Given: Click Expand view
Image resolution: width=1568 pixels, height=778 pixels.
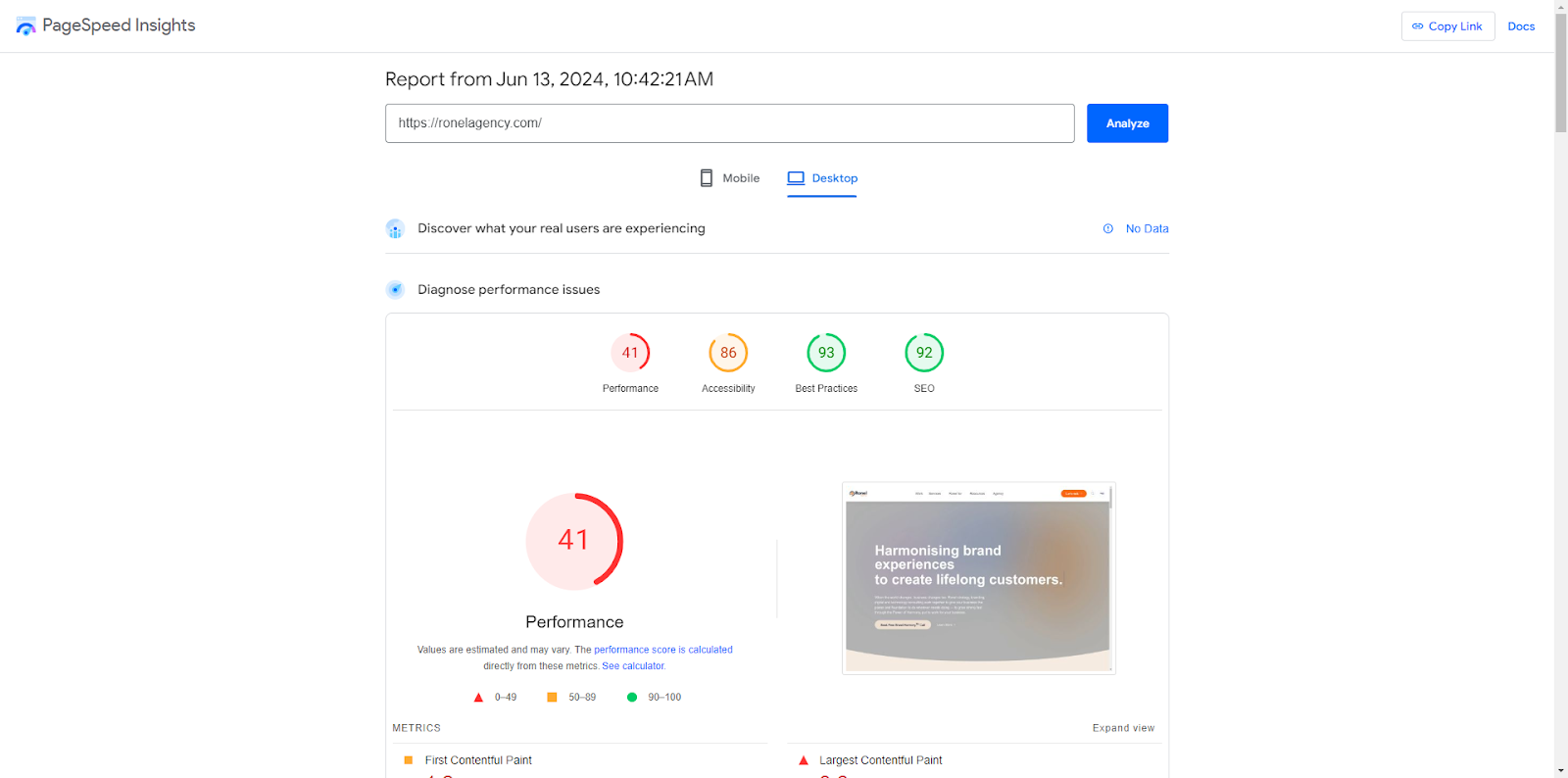Looking at the screenshot, I should [x=1123, y=728].
